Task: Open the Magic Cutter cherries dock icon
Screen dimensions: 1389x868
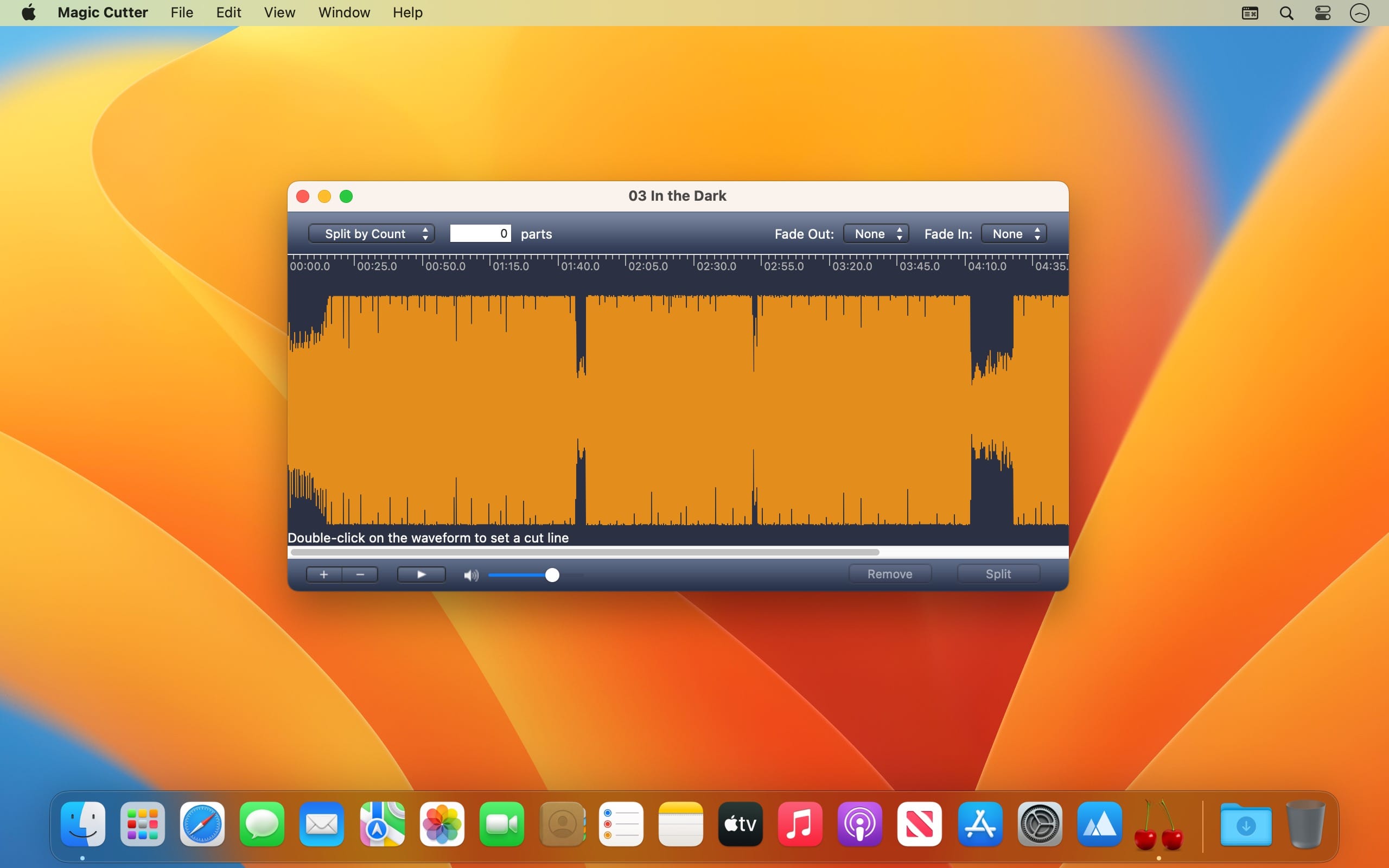Action: point(1158,825)
